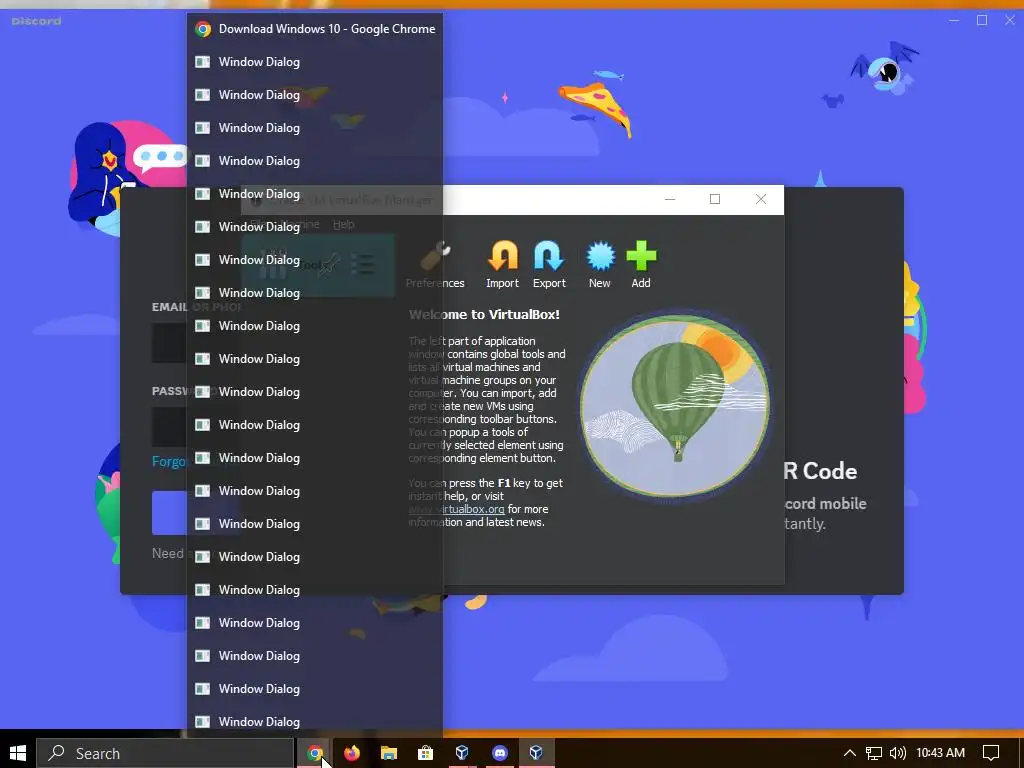Minimize the Discord window
1024x768 pixels.
954,20
